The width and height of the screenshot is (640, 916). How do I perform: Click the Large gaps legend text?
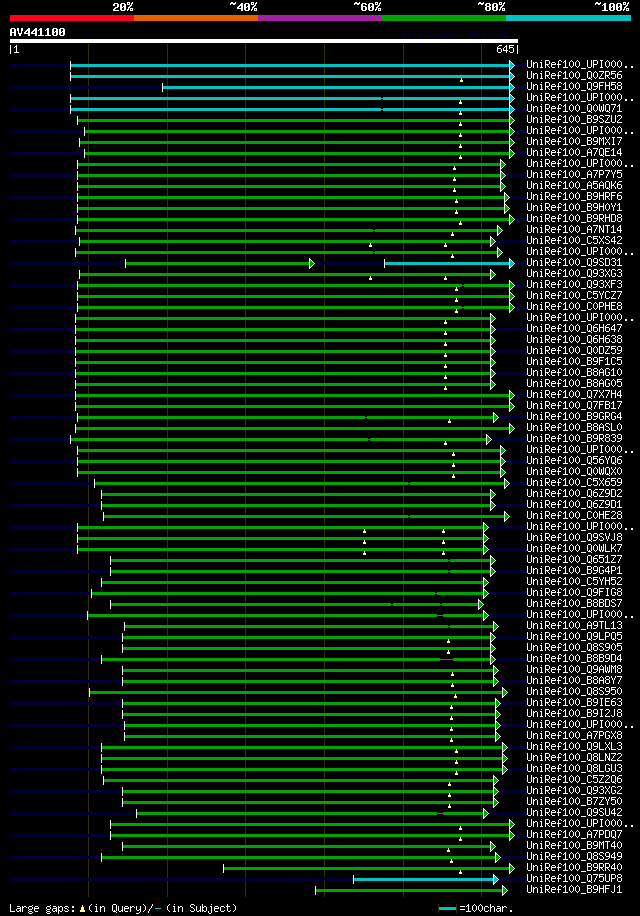coord(124,908)
